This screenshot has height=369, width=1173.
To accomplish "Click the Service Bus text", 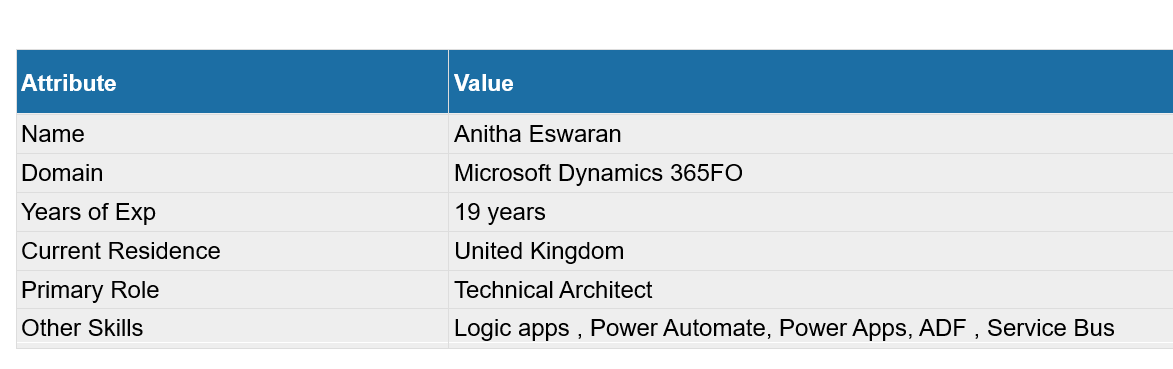I will [x=1050, y=328].
